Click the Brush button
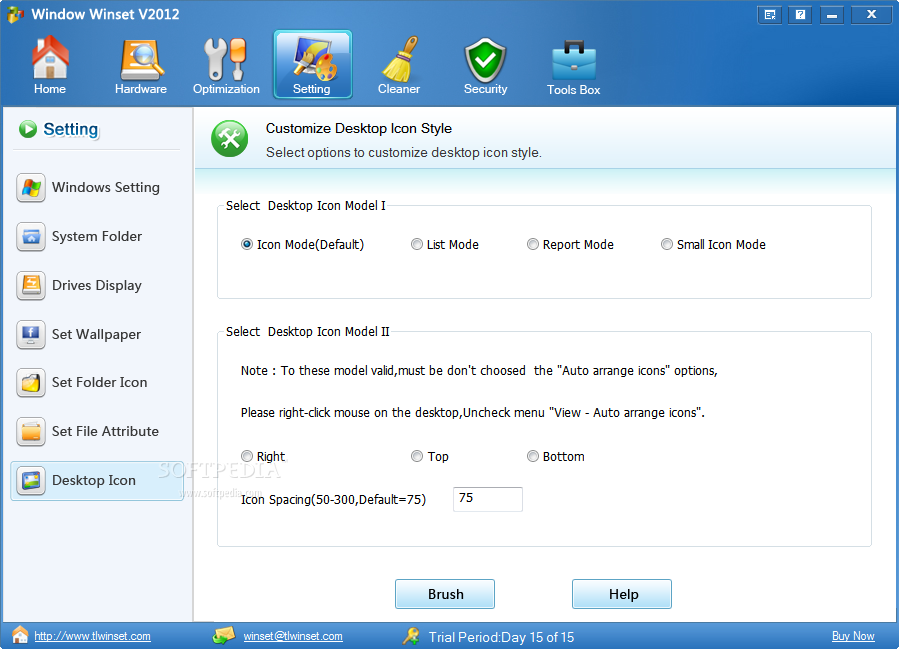The width and height of the screenshot is (899, 649). [445, 594]
